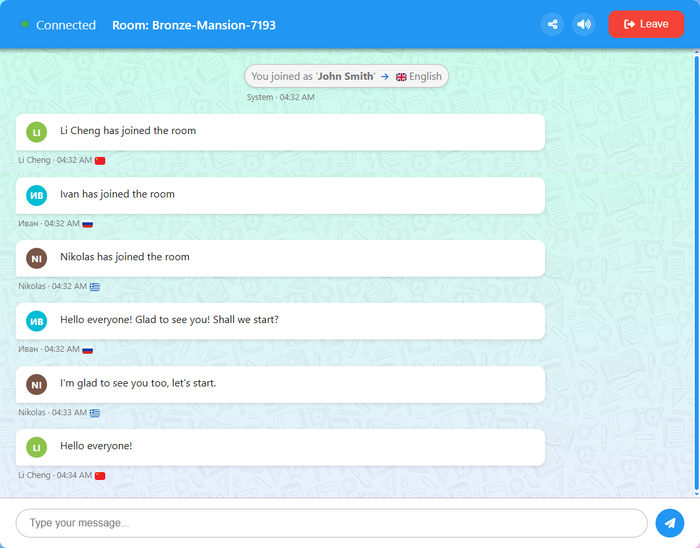Click NI avatar beside 'let's start' message
This screenshot has width=700, height=548.
37,385
